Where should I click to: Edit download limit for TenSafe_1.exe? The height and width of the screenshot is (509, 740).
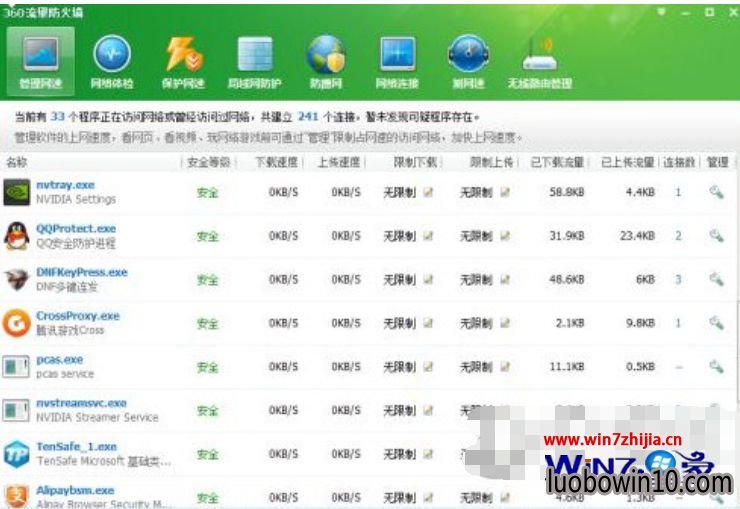[428, 454]
